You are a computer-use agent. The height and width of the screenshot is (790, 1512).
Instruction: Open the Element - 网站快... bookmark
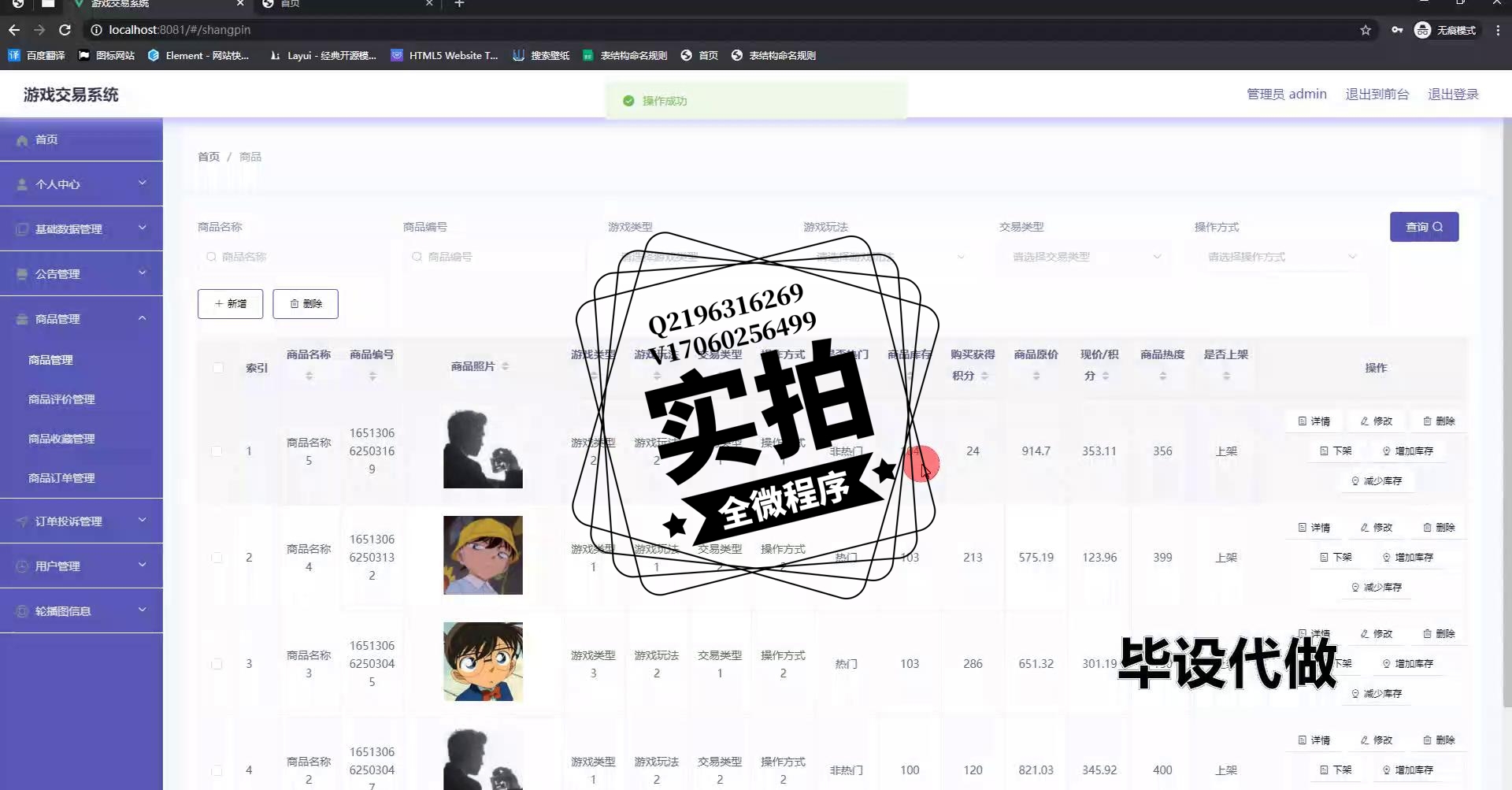198,55
